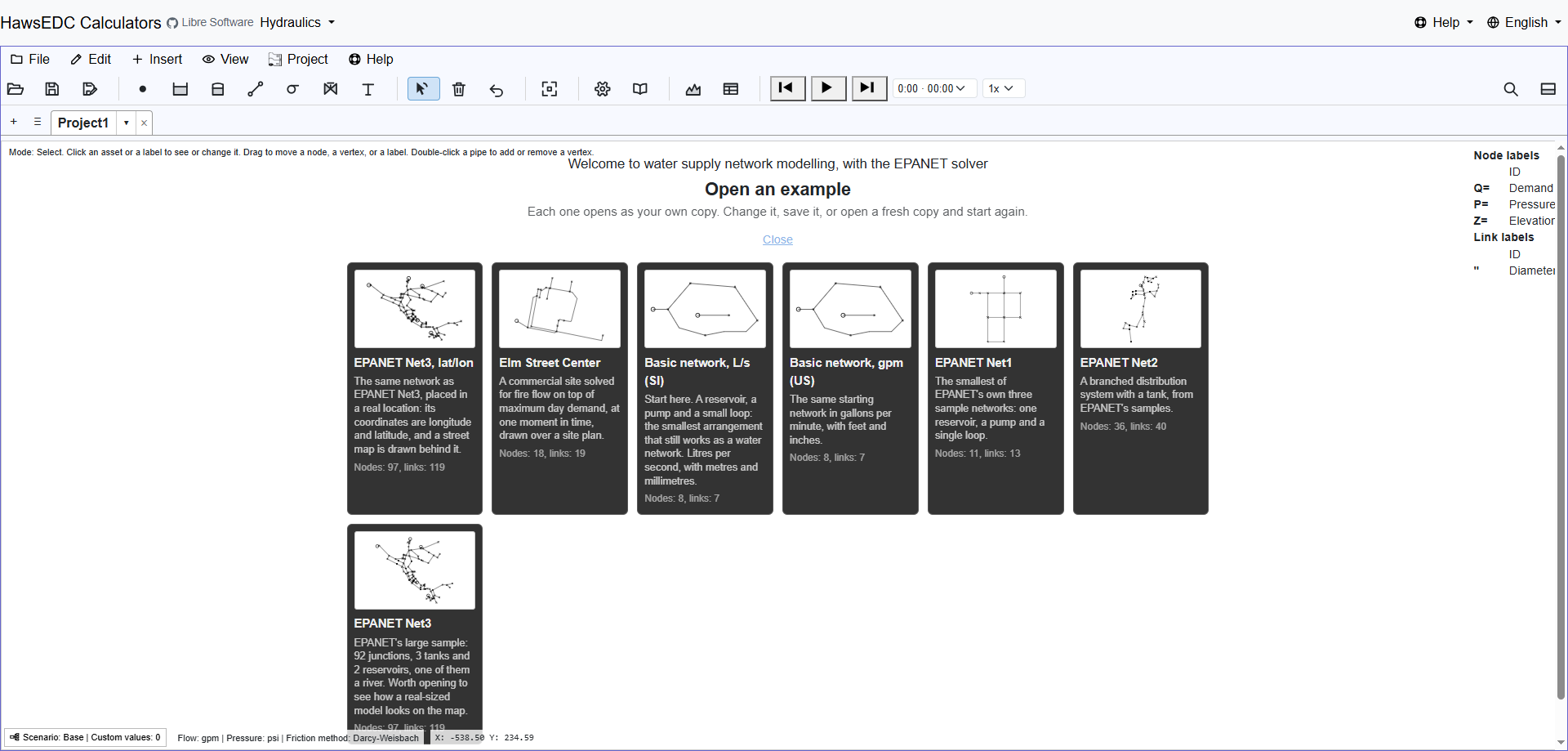Add a new project tab with plus icon
Viewport: 1568px width, 751px height.
click(14, 122)
